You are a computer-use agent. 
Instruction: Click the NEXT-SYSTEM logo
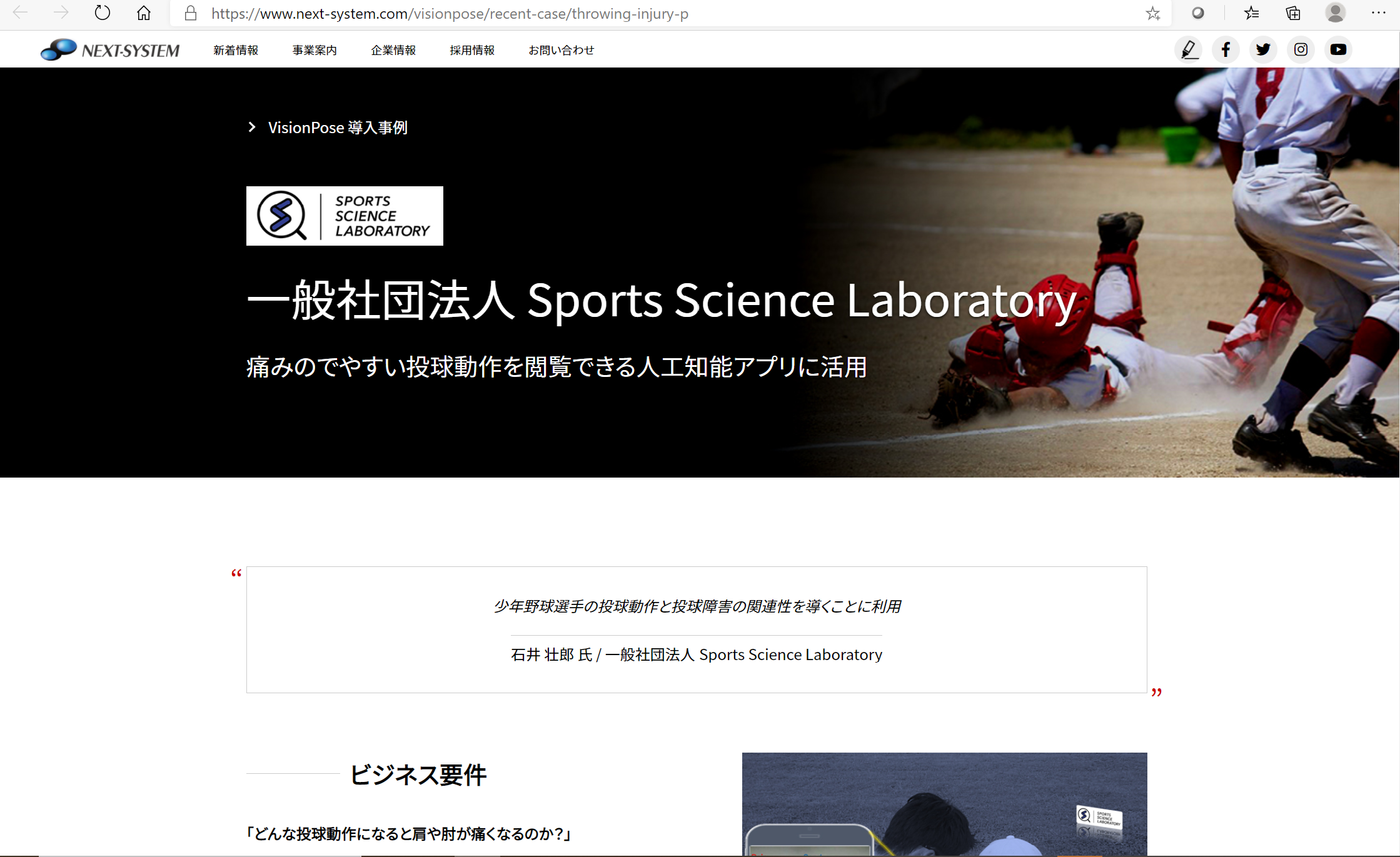coord(110,49)
